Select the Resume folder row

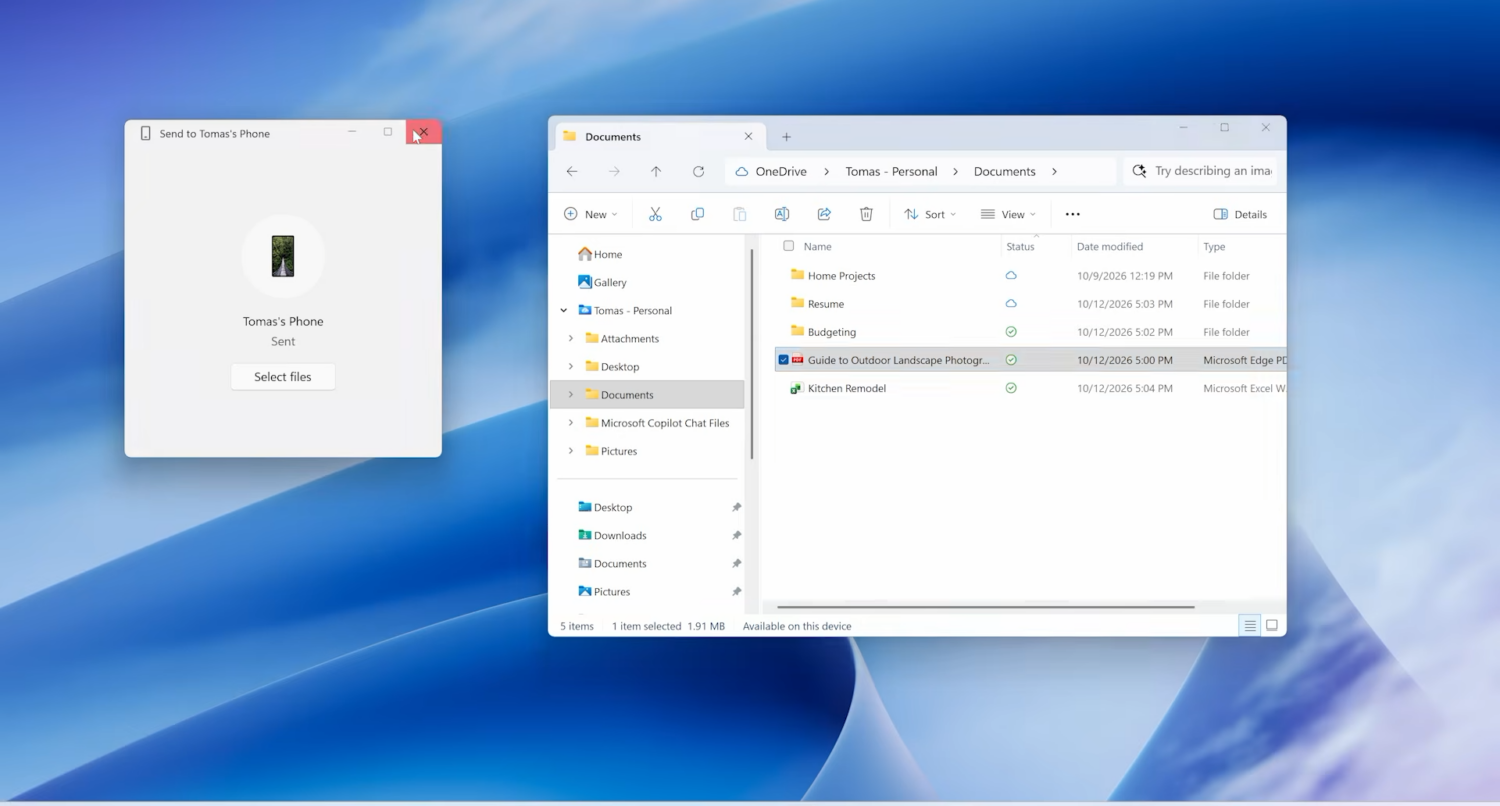(1030, 303)
